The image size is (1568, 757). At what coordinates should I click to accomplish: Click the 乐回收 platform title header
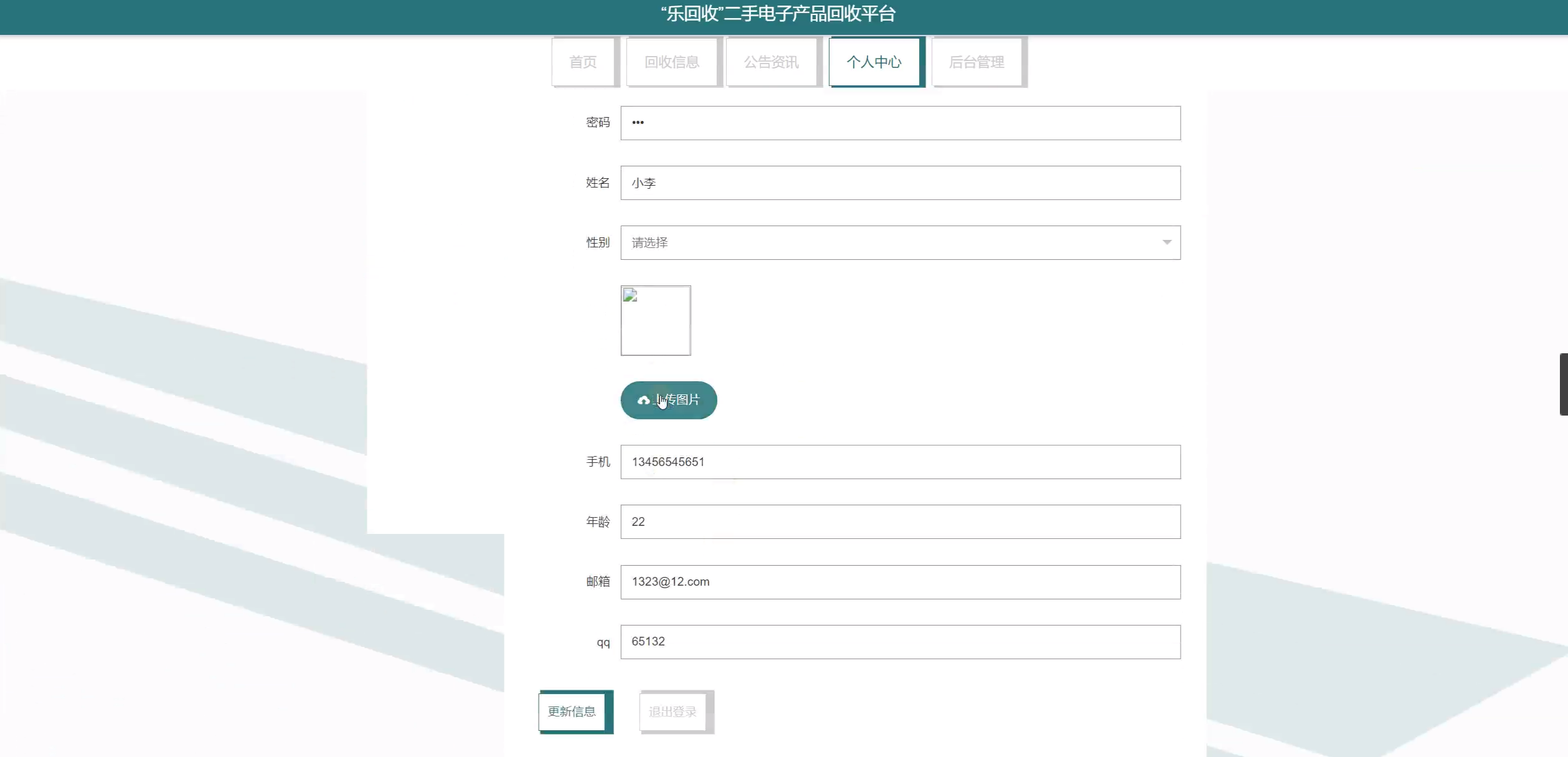click(x=778, y=14)
